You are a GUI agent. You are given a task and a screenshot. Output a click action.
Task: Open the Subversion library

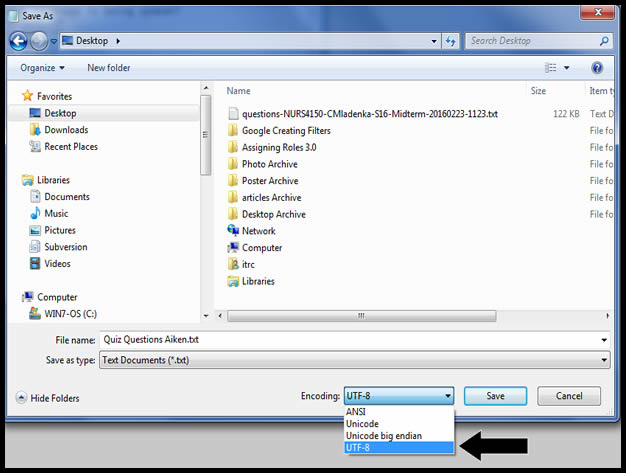(x=66, y=247)
